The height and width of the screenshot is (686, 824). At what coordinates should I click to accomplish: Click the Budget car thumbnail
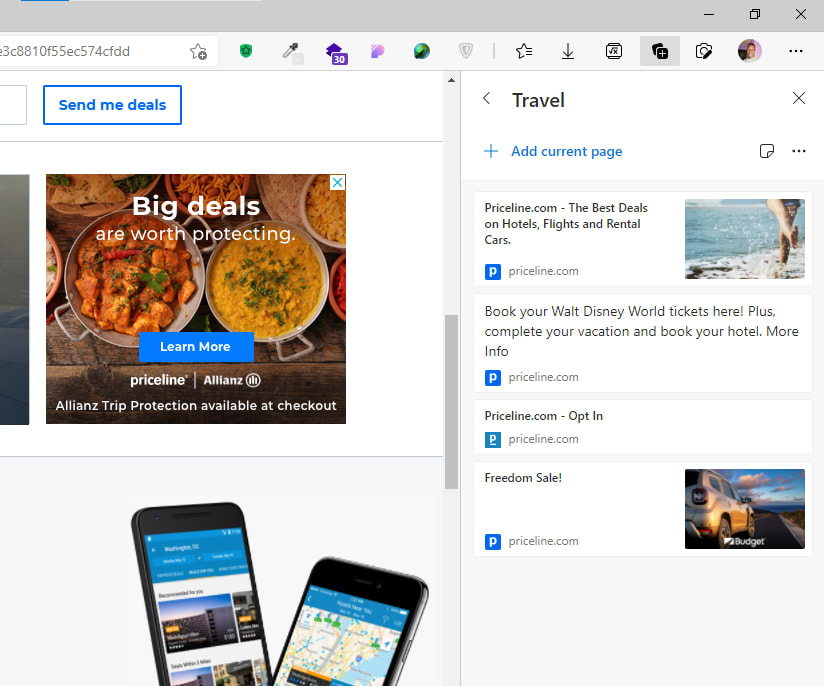(x=745, y=509)
